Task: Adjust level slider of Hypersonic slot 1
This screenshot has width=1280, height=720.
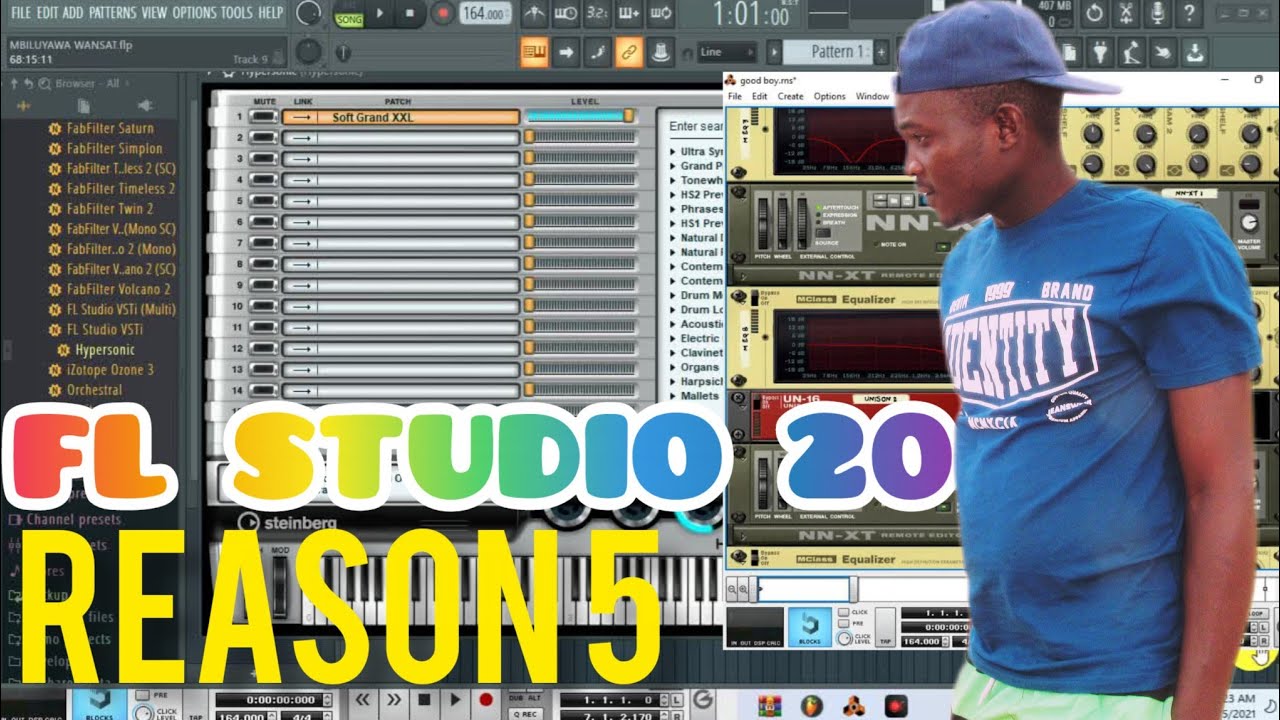Action: click(x=580, y=117)
